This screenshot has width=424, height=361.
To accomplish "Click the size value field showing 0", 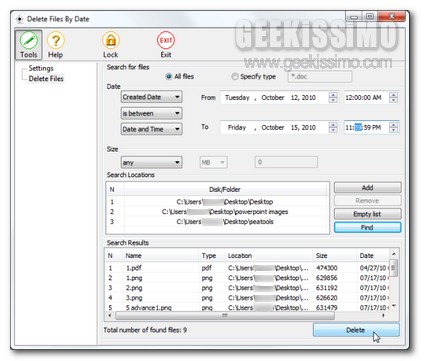I will pos(286,162).
